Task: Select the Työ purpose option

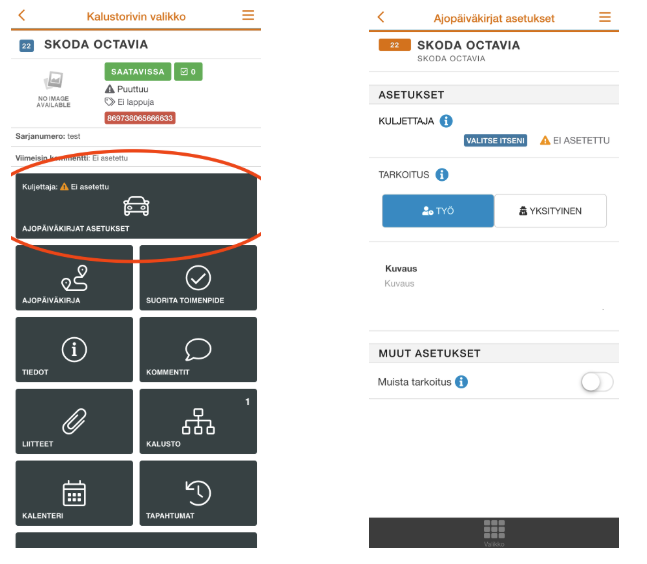Action: click(x=438, y=211)
